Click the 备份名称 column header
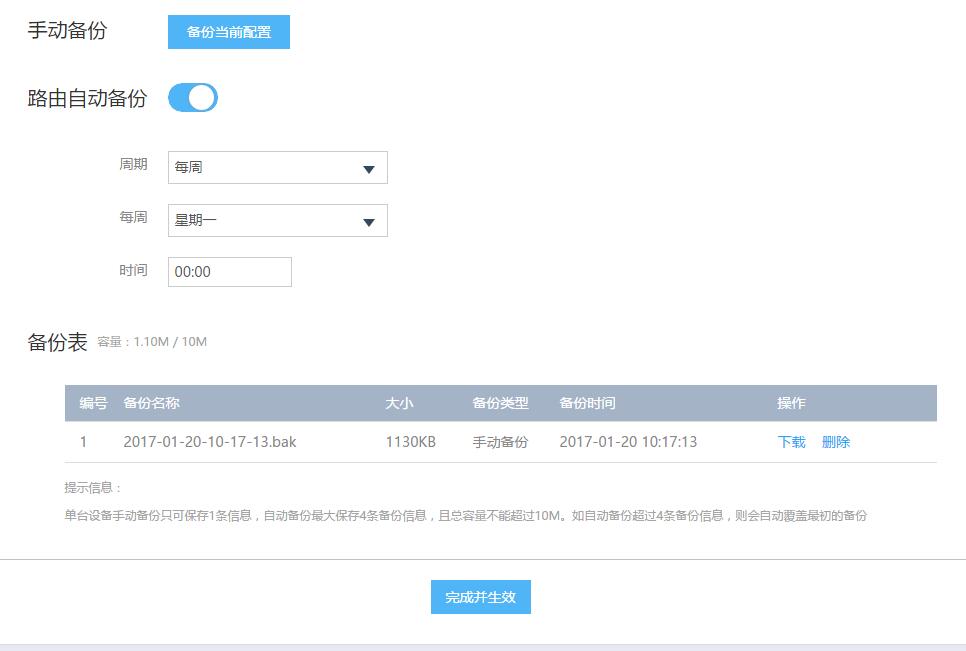966x651 pixels. [x=151, y=404]
